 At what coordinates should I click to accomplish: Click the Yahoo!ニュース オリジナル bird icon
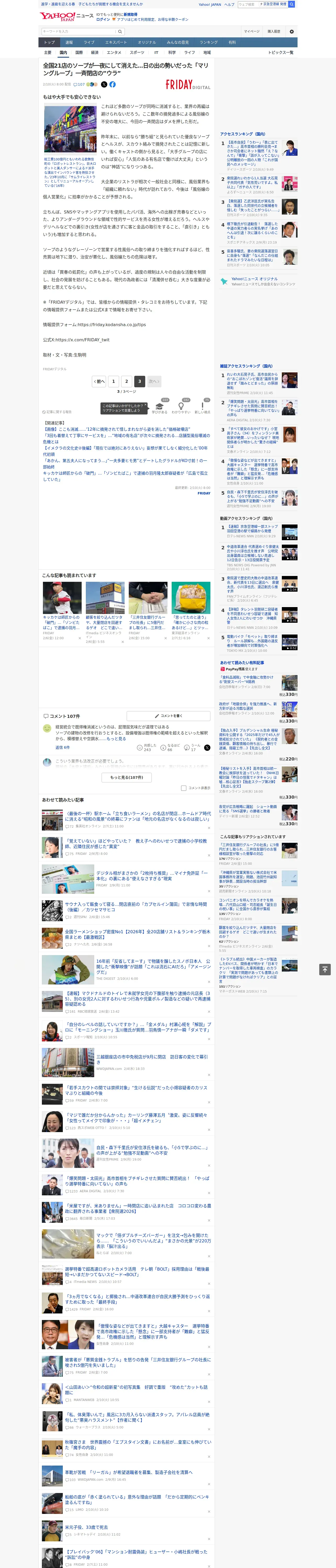[224, 281]
